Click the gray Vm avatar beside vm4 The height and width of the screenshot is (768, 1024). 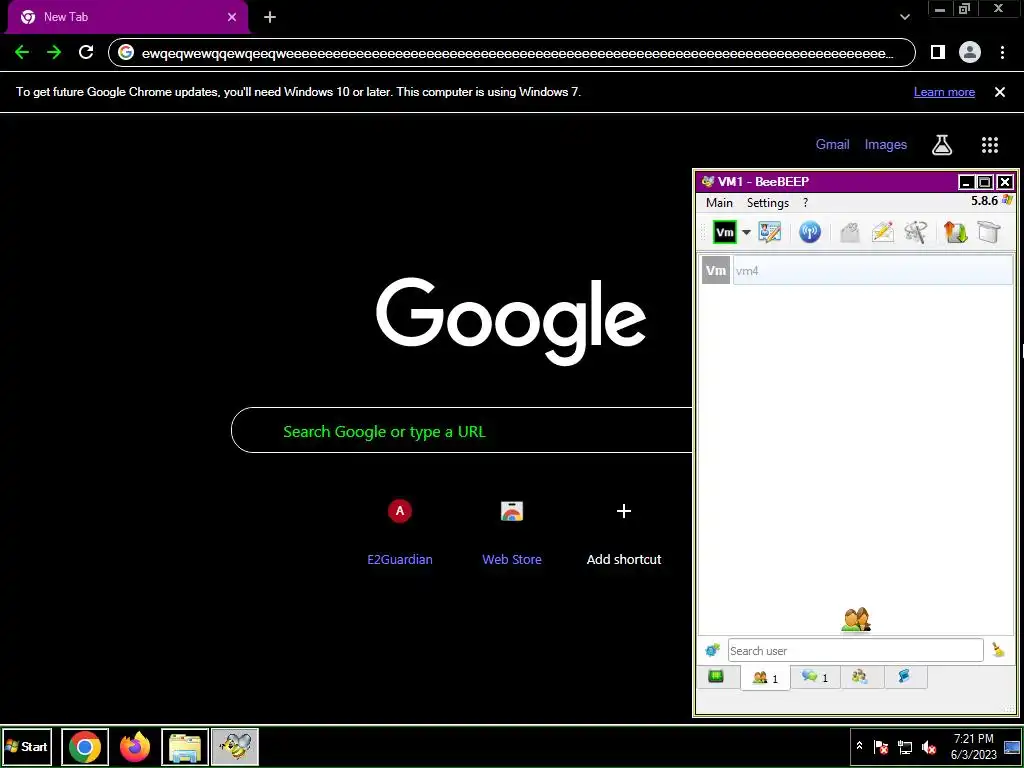[x=716, y=270]
